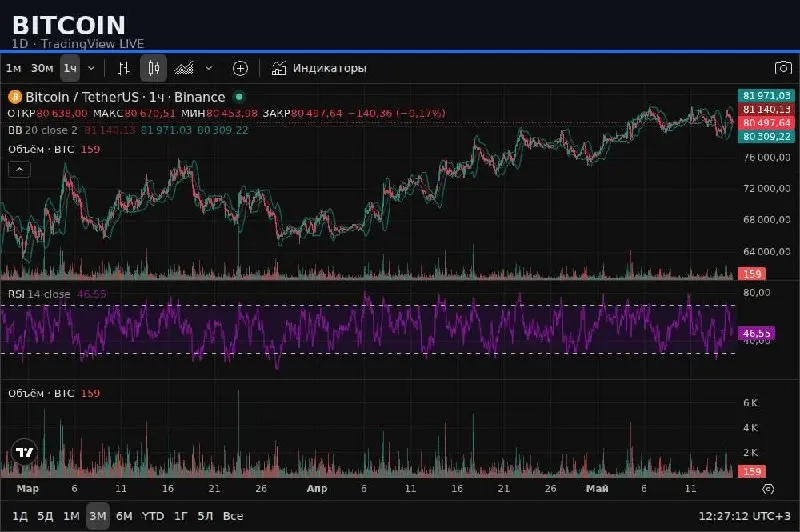Select the 6М date range
This screenshot has height=532, width=800.
point(124,516)
